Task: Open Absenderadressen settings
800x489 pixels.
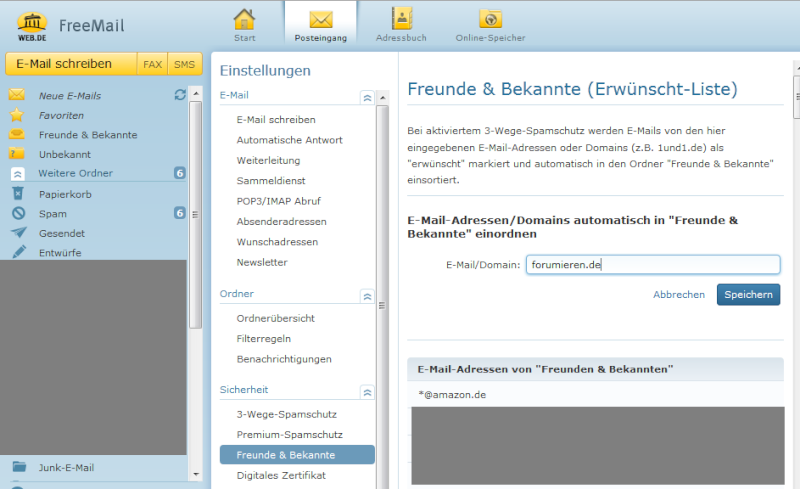Action: 282,222
